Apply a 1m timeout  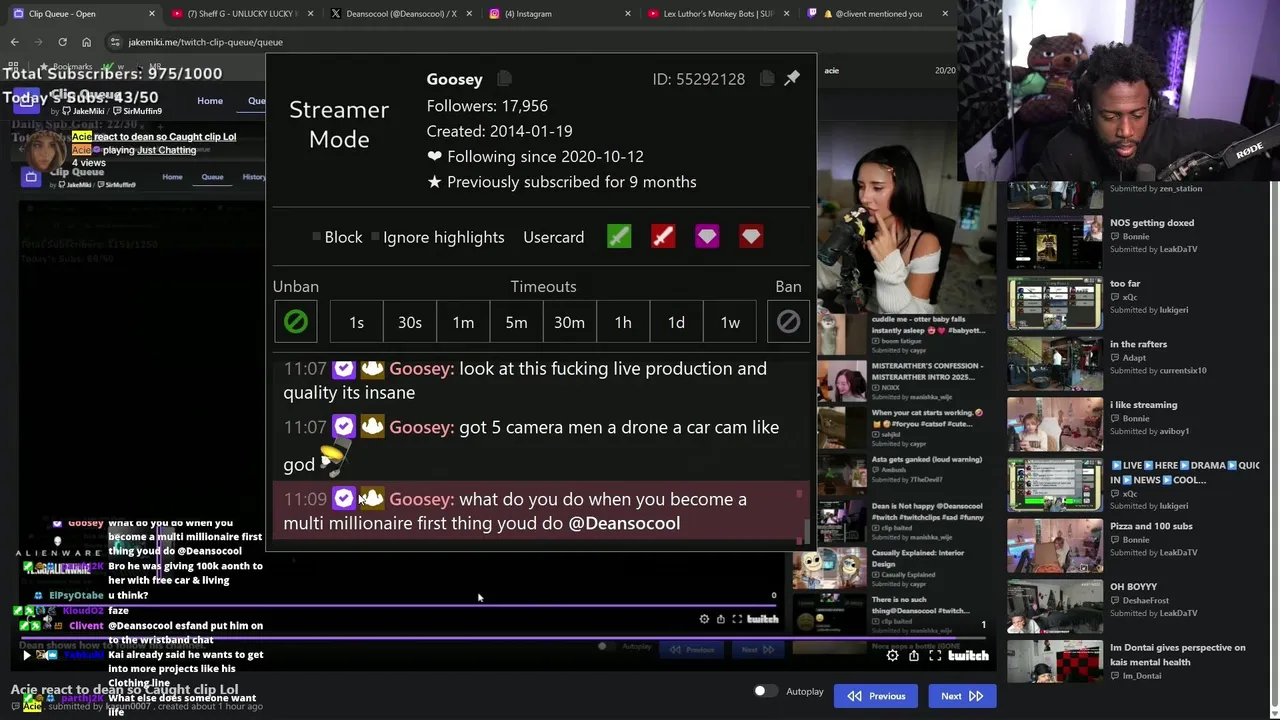tap(463, 322)
